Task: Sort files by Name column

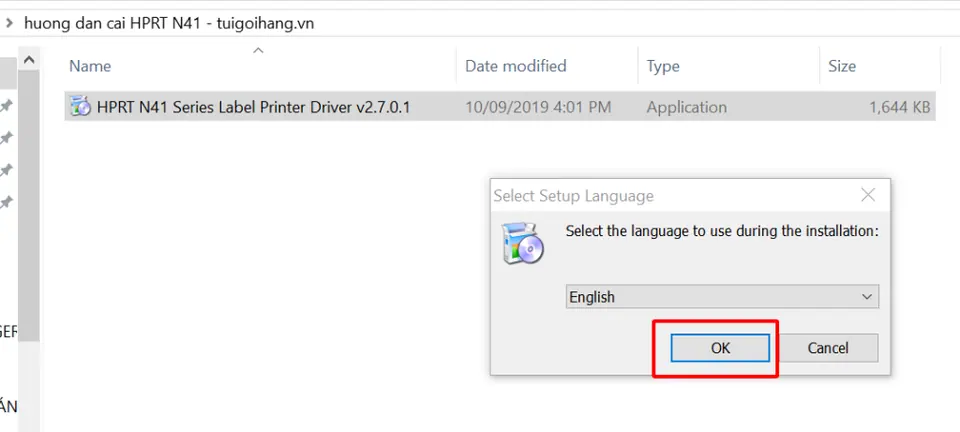Action: click(90, 66)
